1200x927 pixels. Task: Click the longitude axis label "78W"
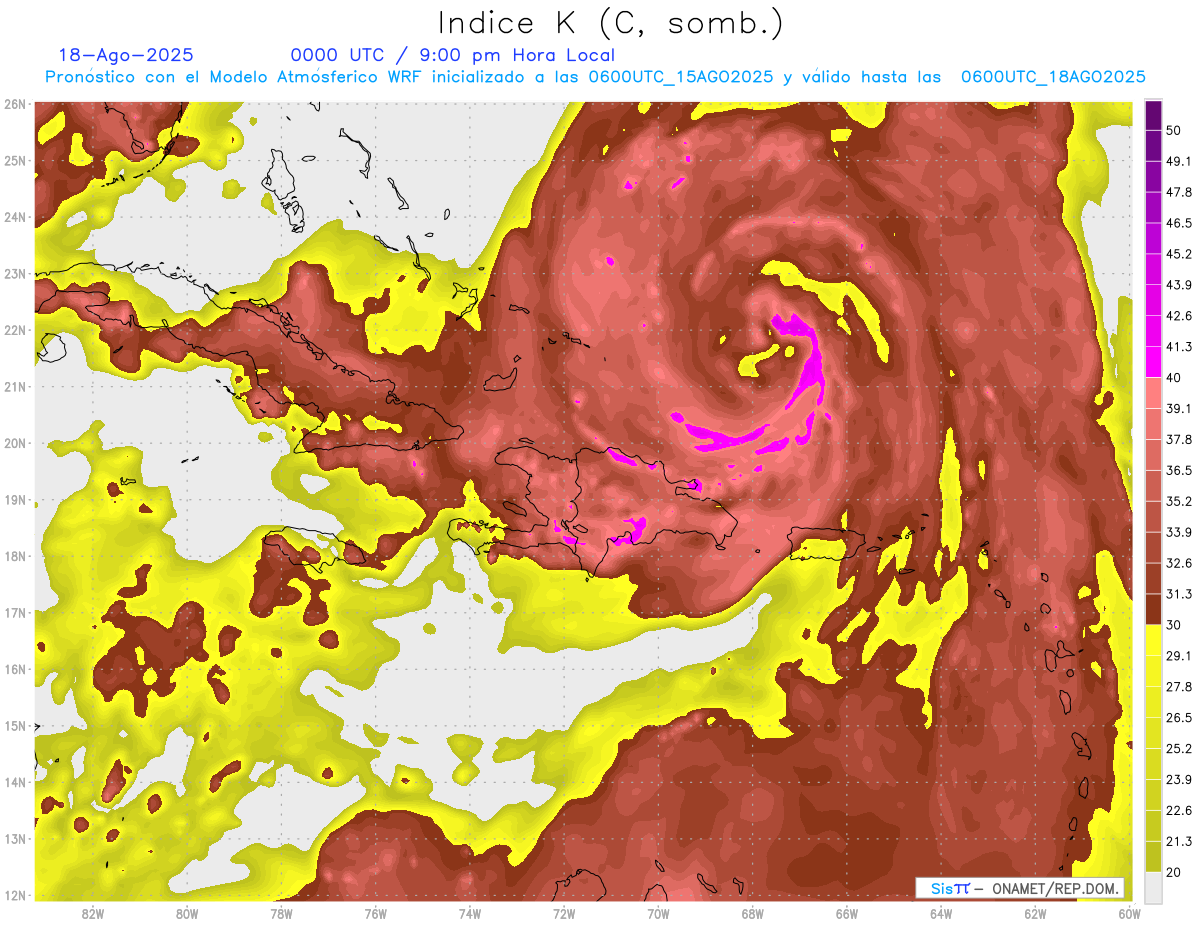click(281, 913)
